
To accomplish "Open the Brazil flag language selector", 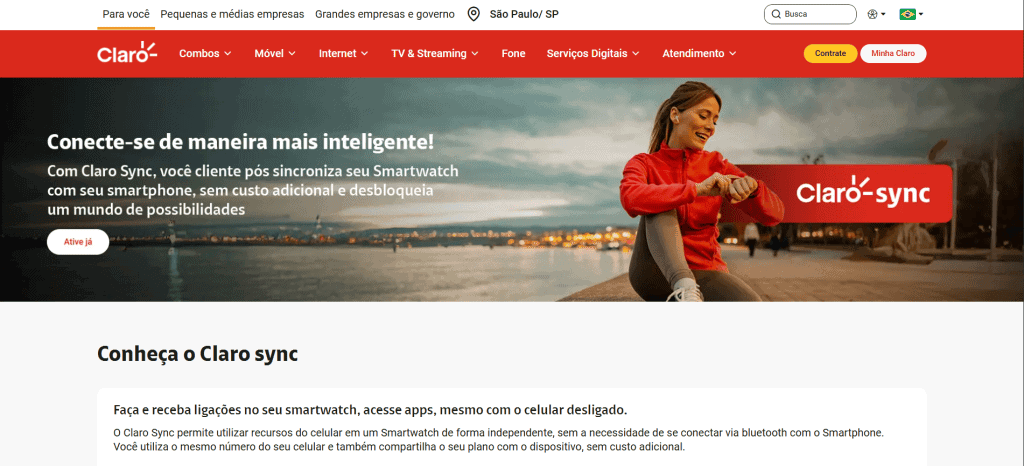I will click(911, 14).
